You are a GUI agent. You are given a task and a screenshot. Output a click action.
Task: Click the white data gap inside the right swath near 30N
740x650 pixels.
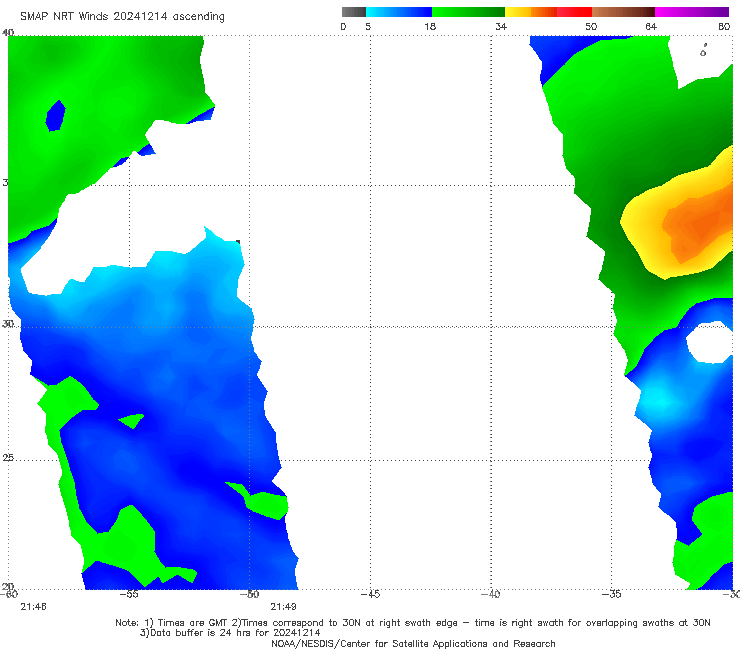(710, 342)
